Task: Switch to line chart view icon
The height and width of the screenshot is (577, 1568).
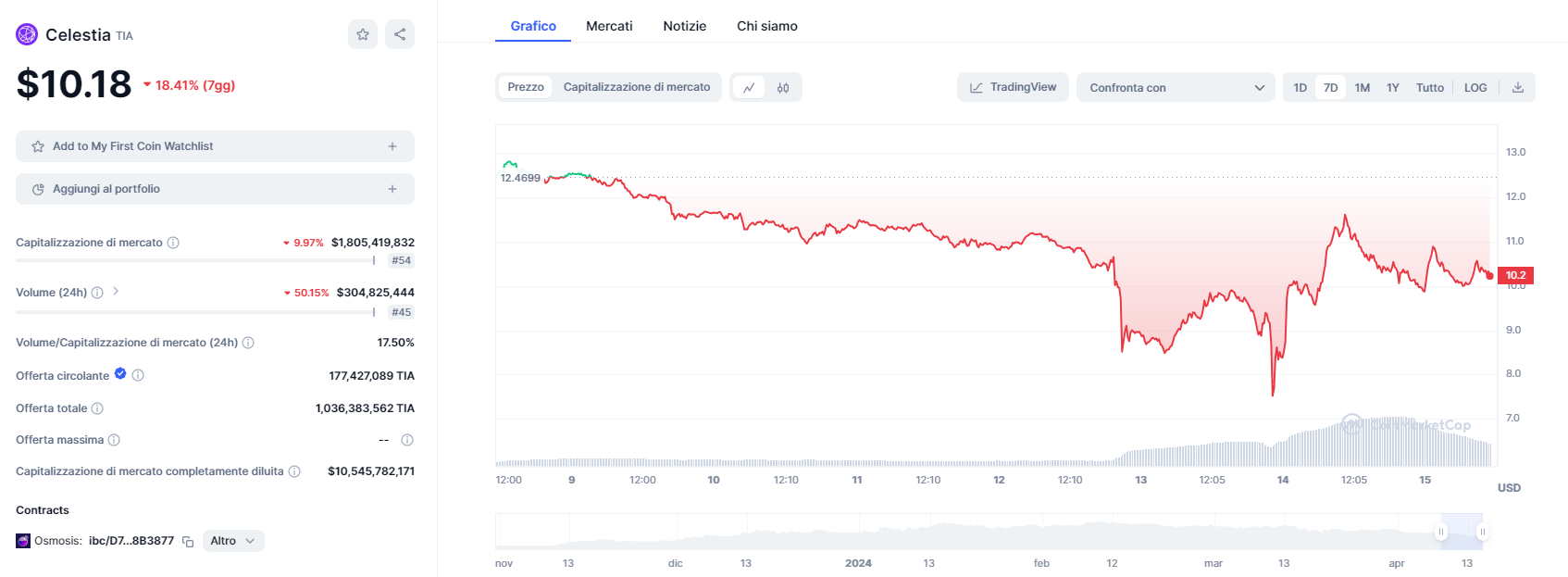Action: pos(749,88)
